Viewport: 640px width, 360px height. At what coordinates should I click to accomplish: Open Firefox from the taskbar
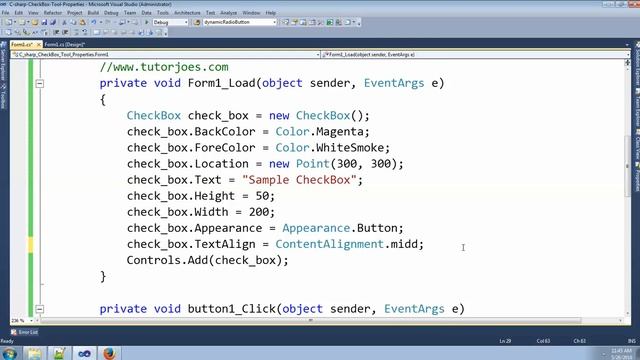pos(109,353)
